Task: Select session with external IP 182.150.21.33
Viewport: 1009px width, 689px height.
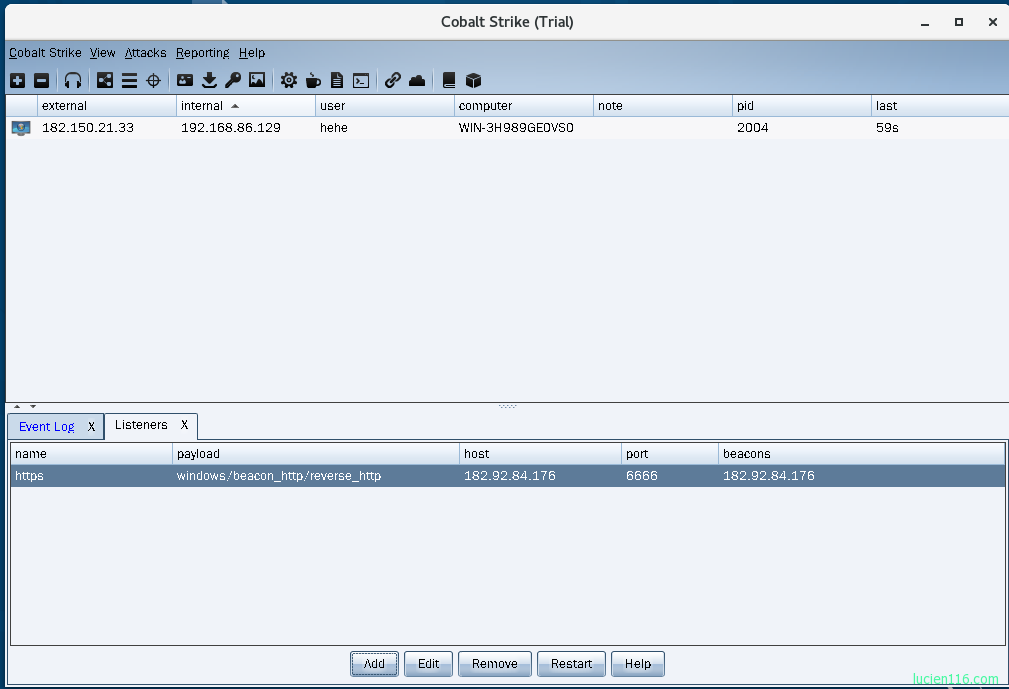Action: 88,128
